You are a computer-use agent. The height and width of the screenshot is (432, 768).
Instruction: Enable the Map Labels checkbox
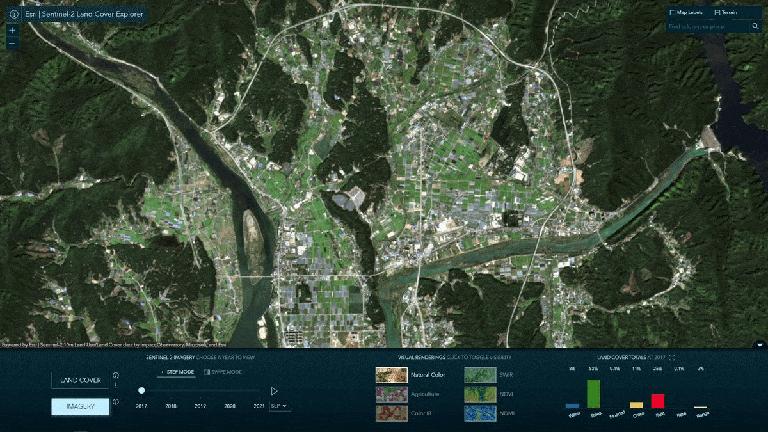pyautogui.click(x=672, y=12)
